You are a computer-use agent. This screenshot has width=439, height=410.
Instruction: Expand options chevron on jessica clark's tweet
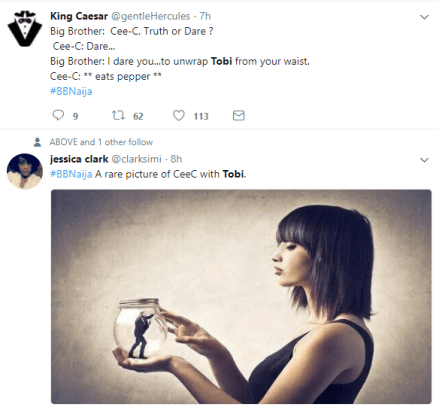(x=424, y=160)
